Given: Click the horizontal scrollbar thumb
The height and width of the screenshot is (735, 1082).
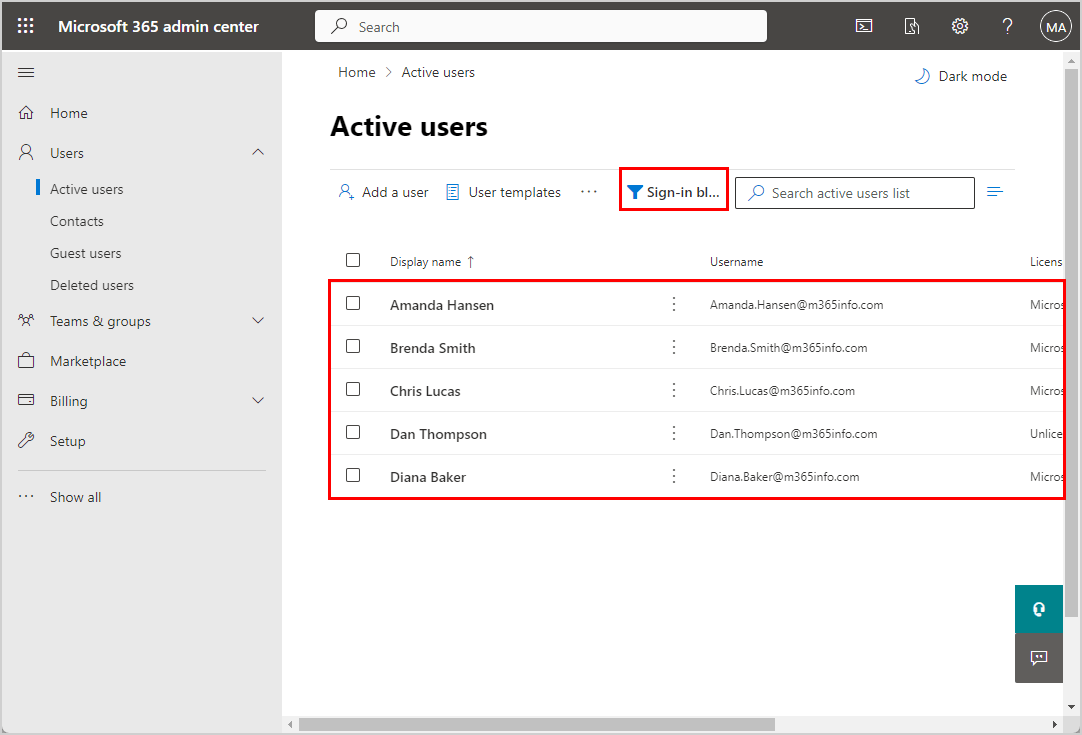Looking at the screenshot, I should 536,724.
